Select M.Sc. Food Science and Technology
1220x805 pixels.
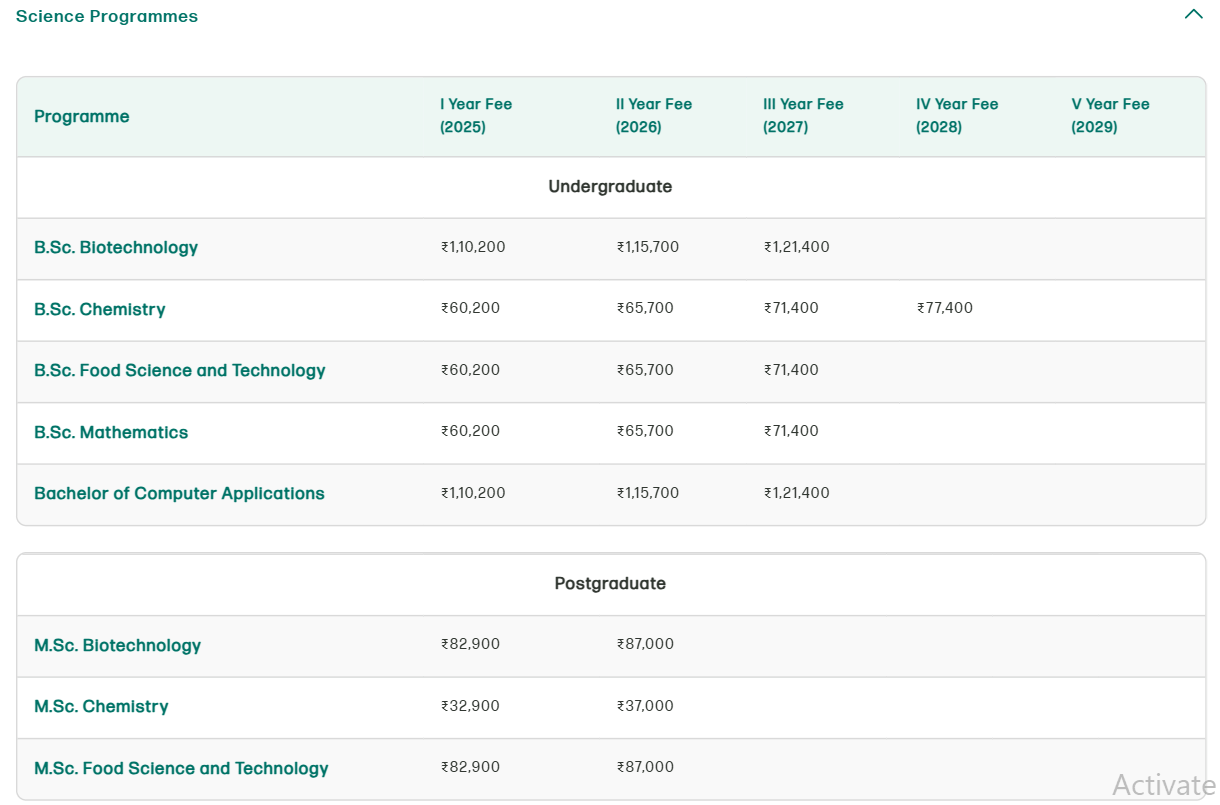[181, 768]
